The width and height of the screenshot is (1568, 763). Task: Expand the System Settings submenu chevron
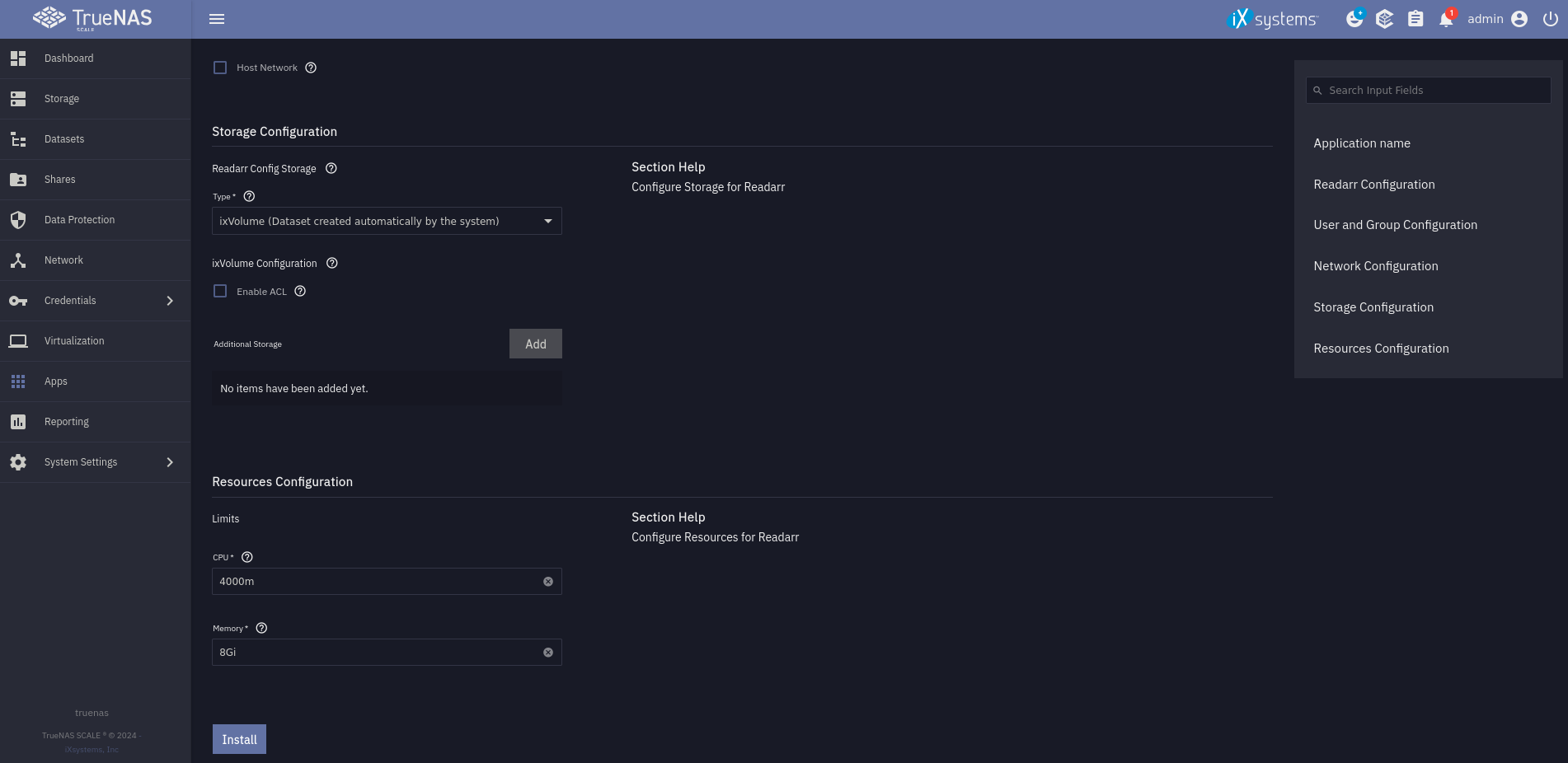coord(170,462)
